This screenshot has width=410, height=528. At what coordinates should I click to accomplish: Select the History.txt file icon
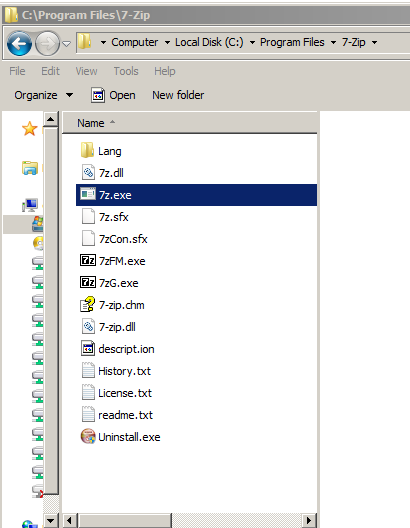[x=88, y=370]
